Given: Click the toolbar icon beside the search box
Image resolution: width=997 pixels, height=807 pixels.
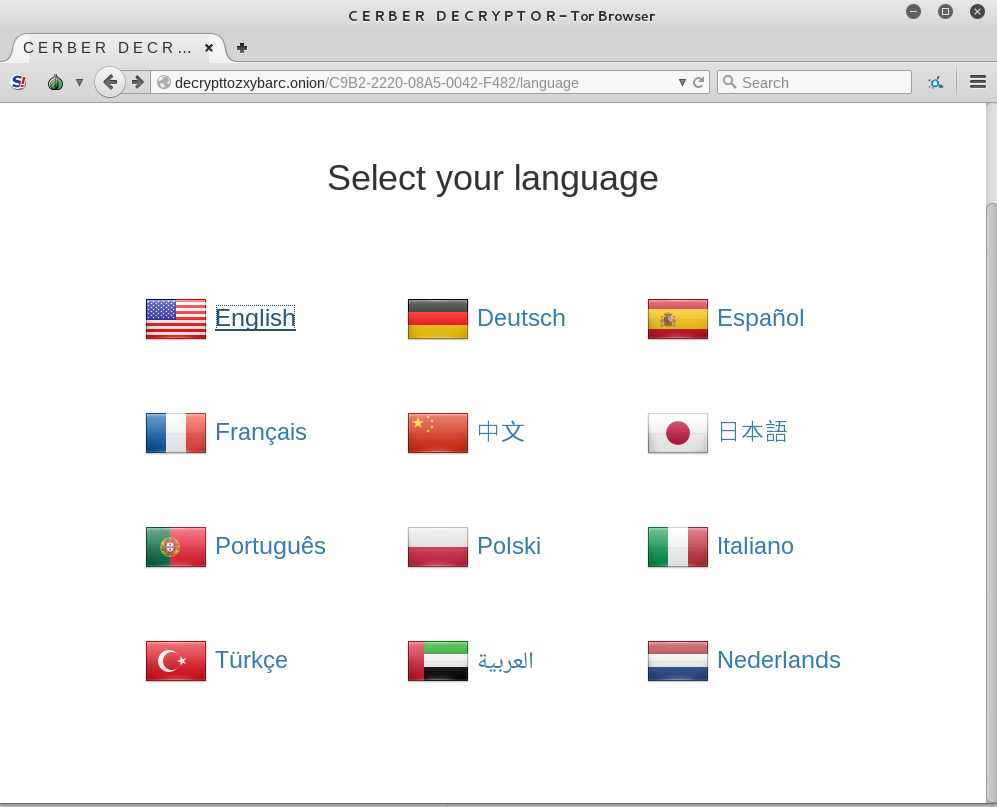Looking at the screenshot, I should pos(935,82).
